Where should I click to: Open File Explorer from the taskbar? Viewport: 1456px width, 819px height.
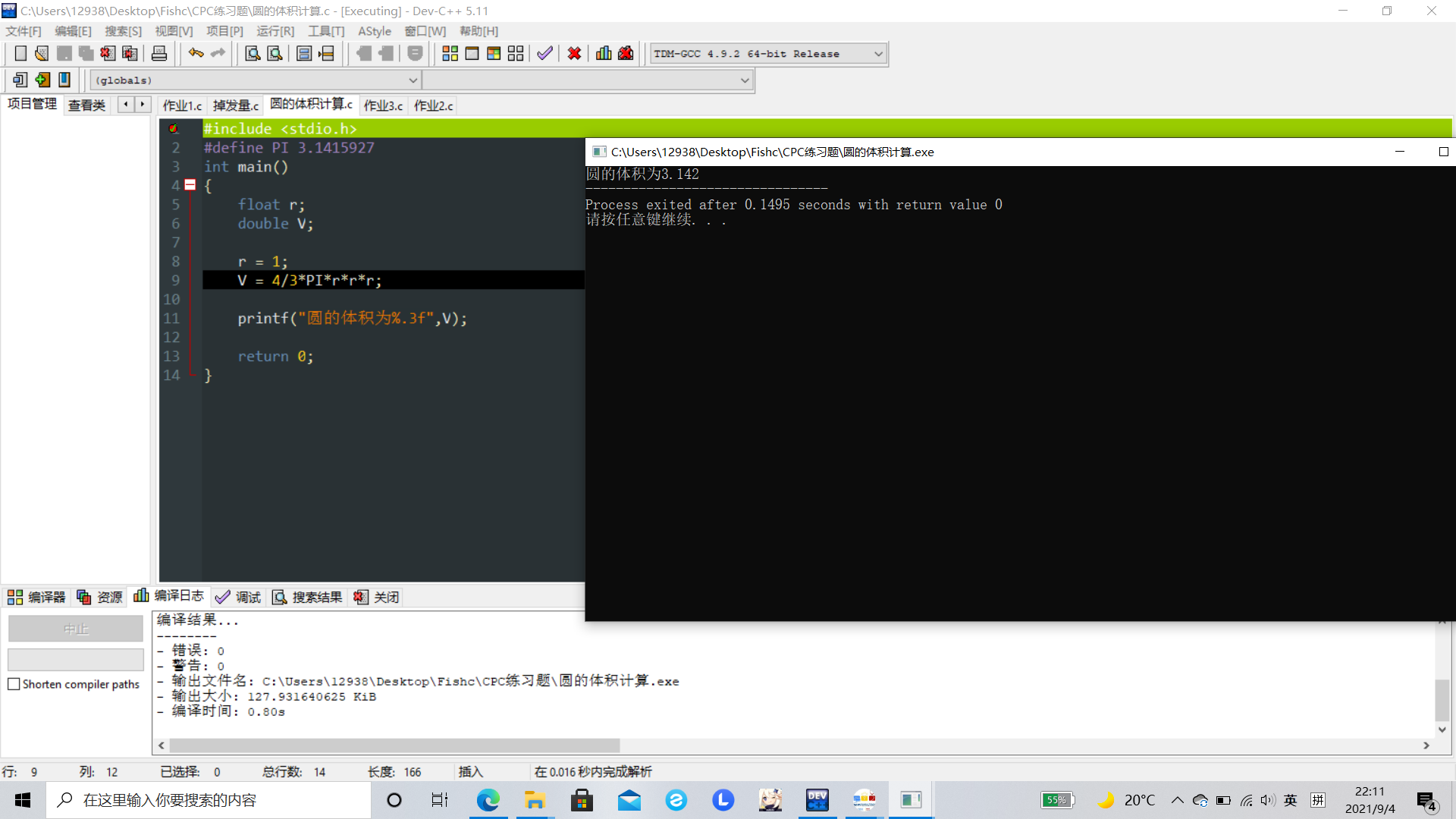[x=535, y=800]
